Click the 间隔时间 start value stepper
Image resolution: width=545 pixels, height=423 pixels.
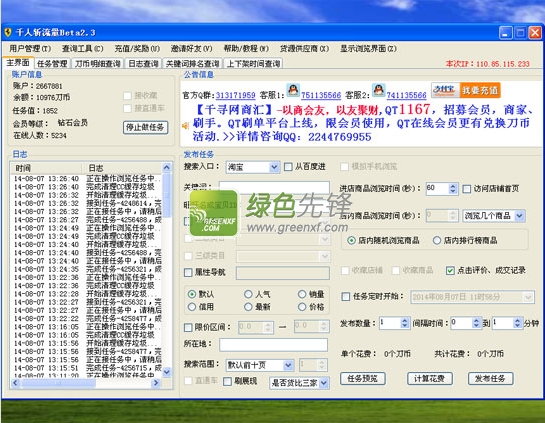(476, 323)
